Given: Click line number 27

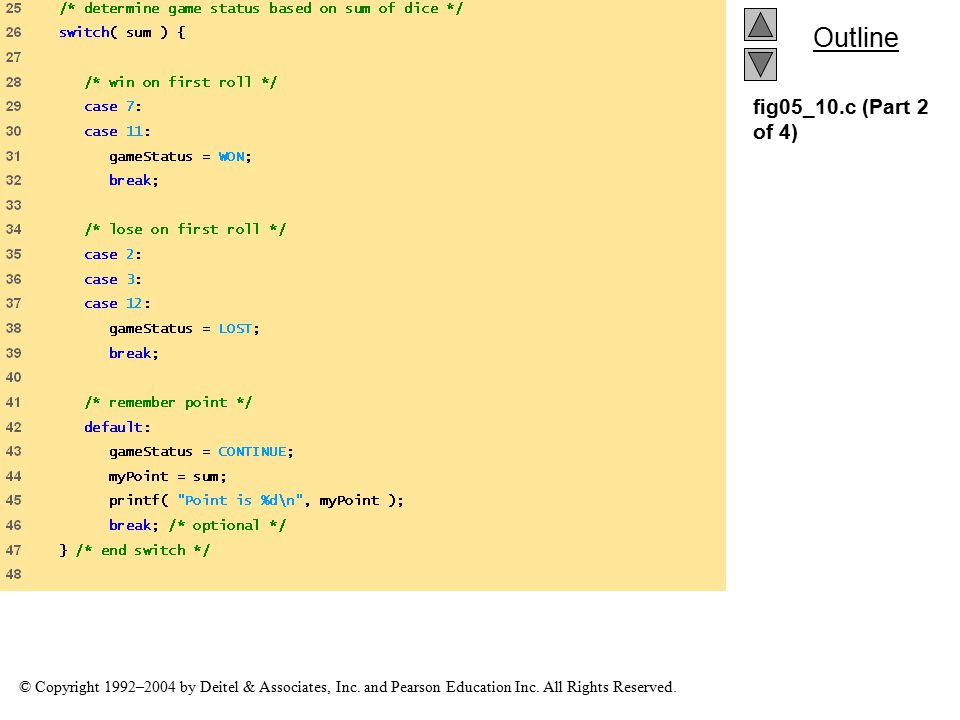Looking at the screenshot, I should [13, 58].
